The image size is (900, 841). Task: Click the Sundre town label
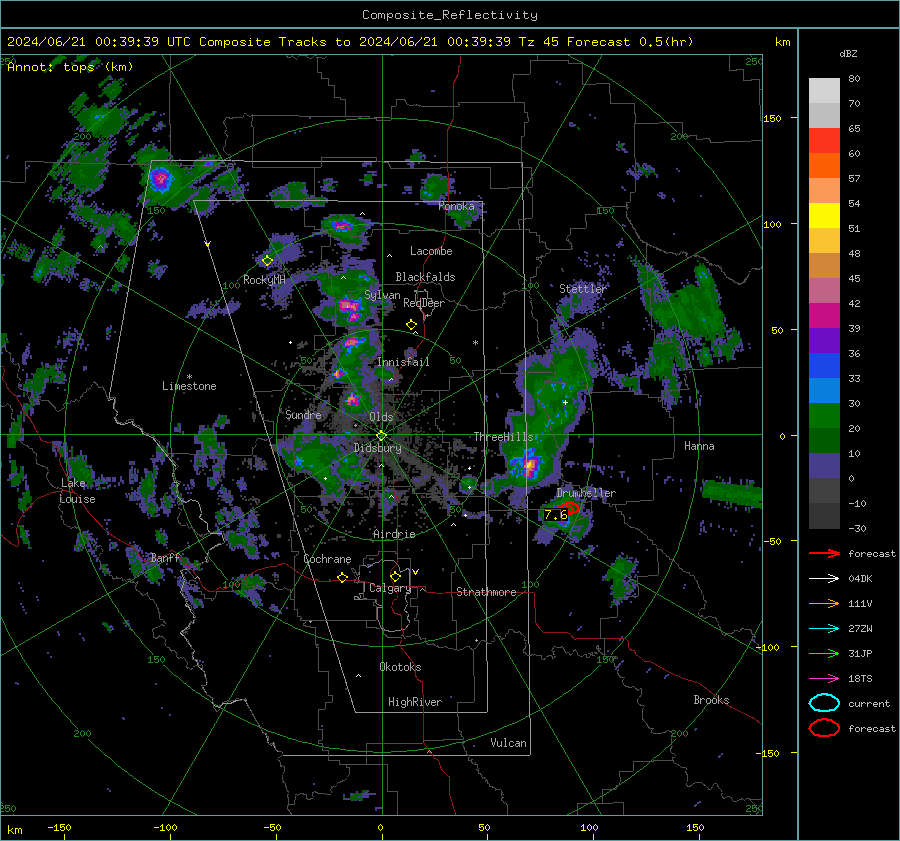(x=303, y=415)
